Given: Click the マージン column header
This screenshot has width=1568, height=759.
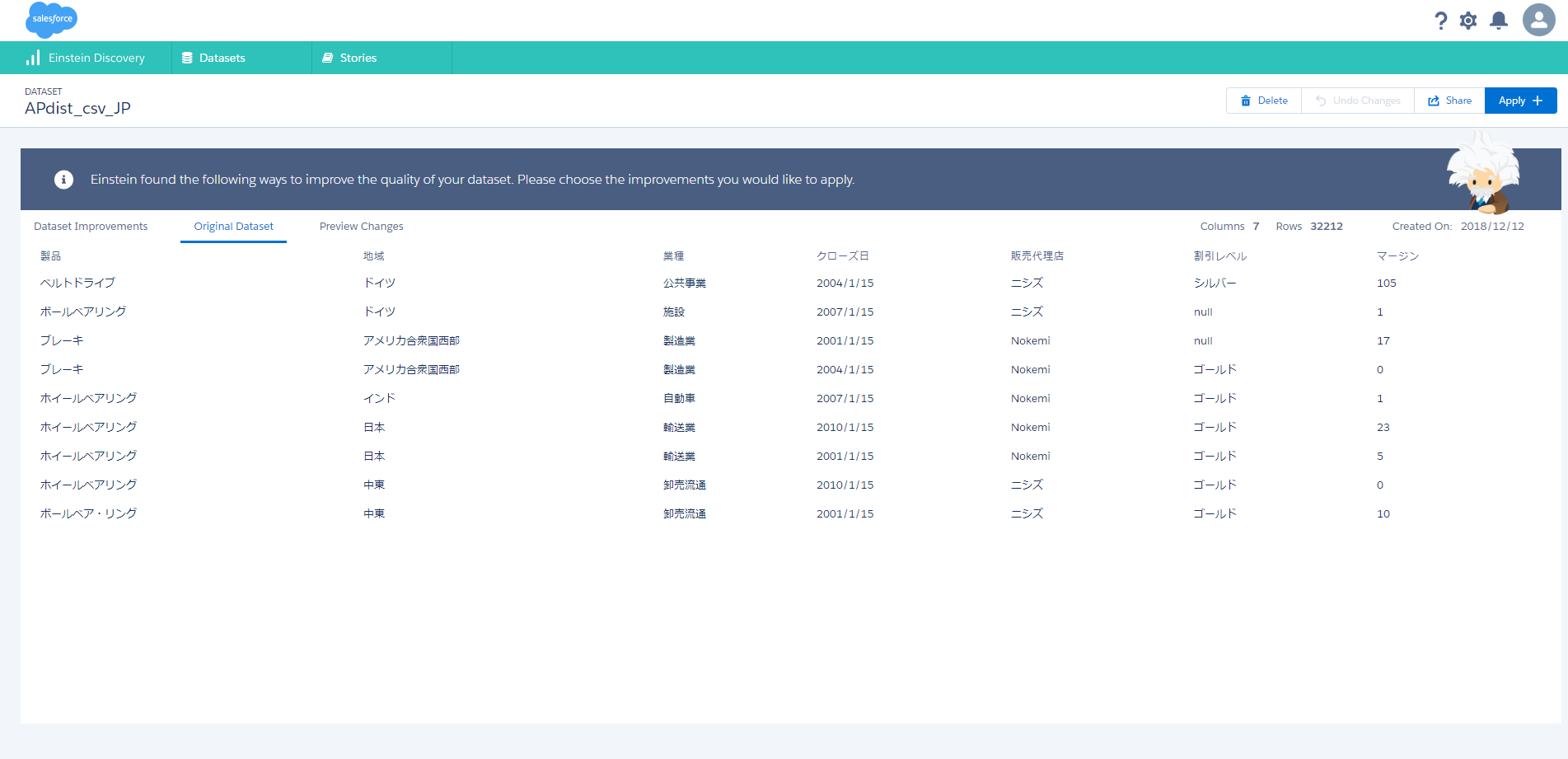Looking at the screenshot, I should [x=1397, y=256].
